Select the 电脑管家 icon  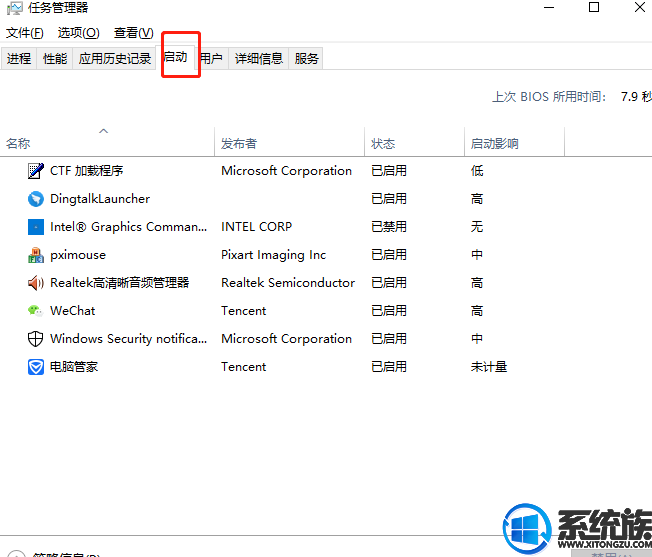pyautogui.click(x=36, y=367)
